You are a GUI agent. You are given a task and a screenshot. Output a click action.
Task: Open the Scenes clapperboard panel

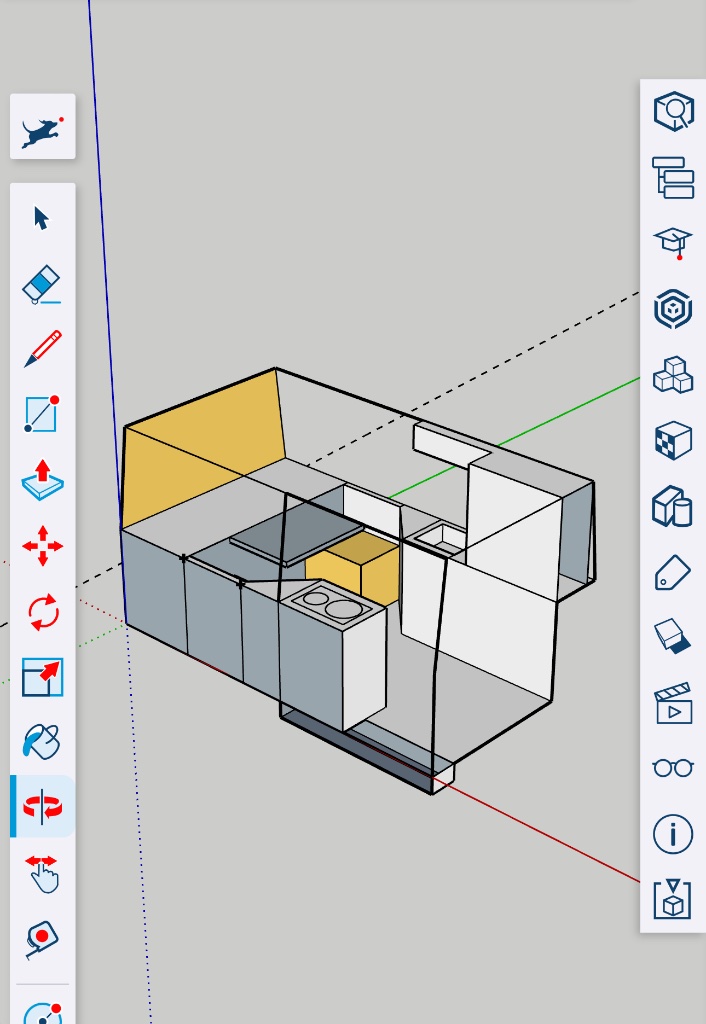(x=673, y=703)
